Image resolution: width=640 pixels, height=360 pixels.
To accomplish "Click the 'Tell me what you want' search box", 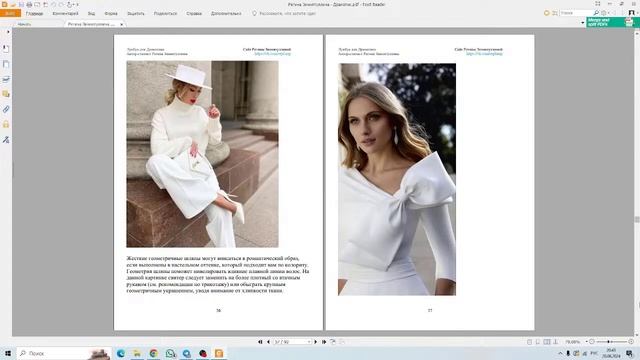I will [284, 13].
